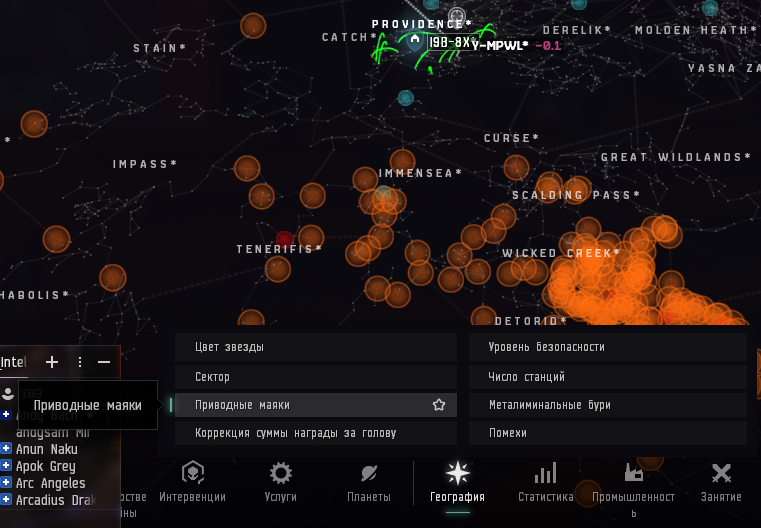Minimize the Intel window with dash icon
The width and height of the screenshot is (761, 528).
[x=104, y=362]
